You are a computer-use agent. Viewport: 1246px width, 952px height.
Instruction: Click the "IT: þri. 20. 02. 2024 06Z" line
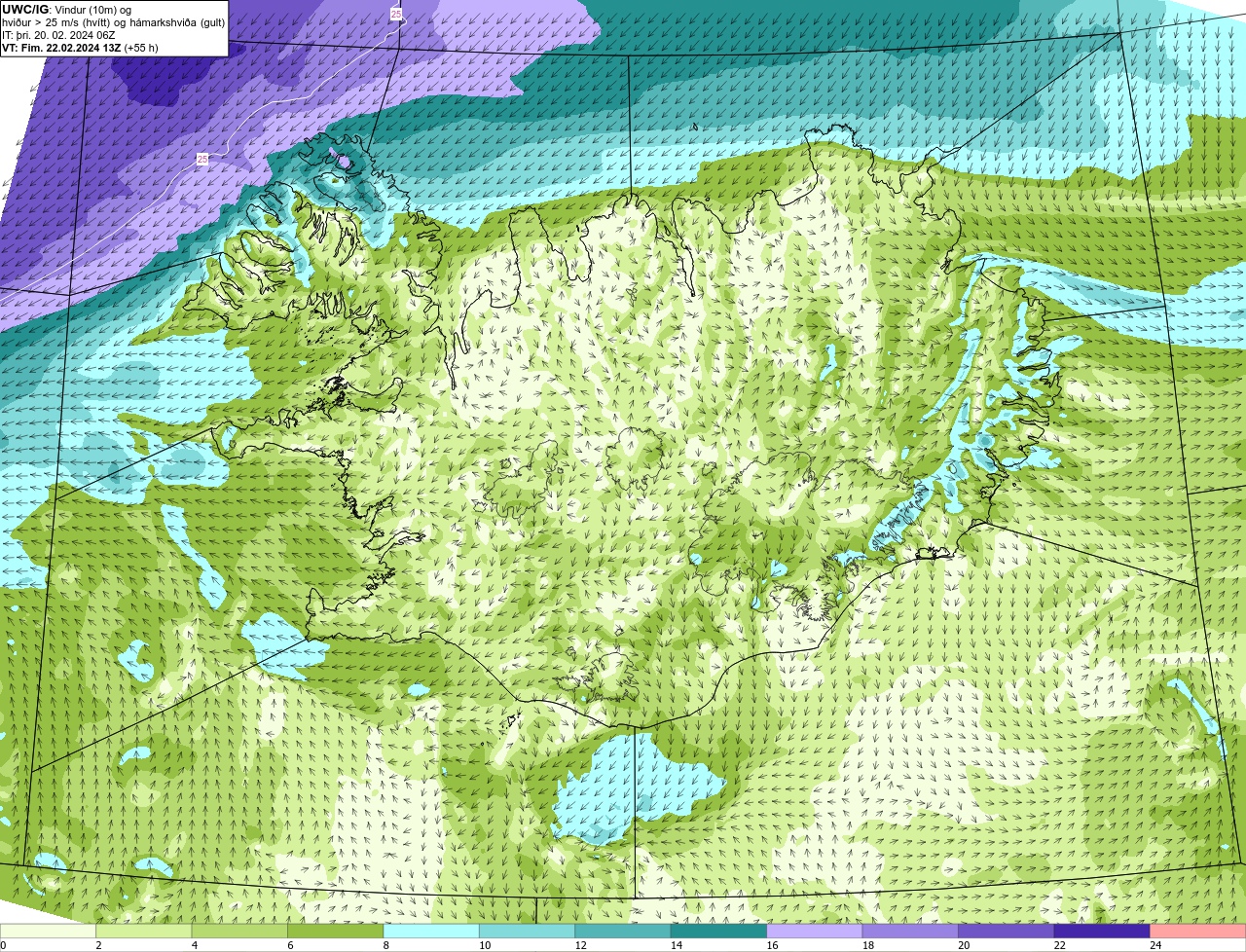pyautogui.click(x=58, y=35)
